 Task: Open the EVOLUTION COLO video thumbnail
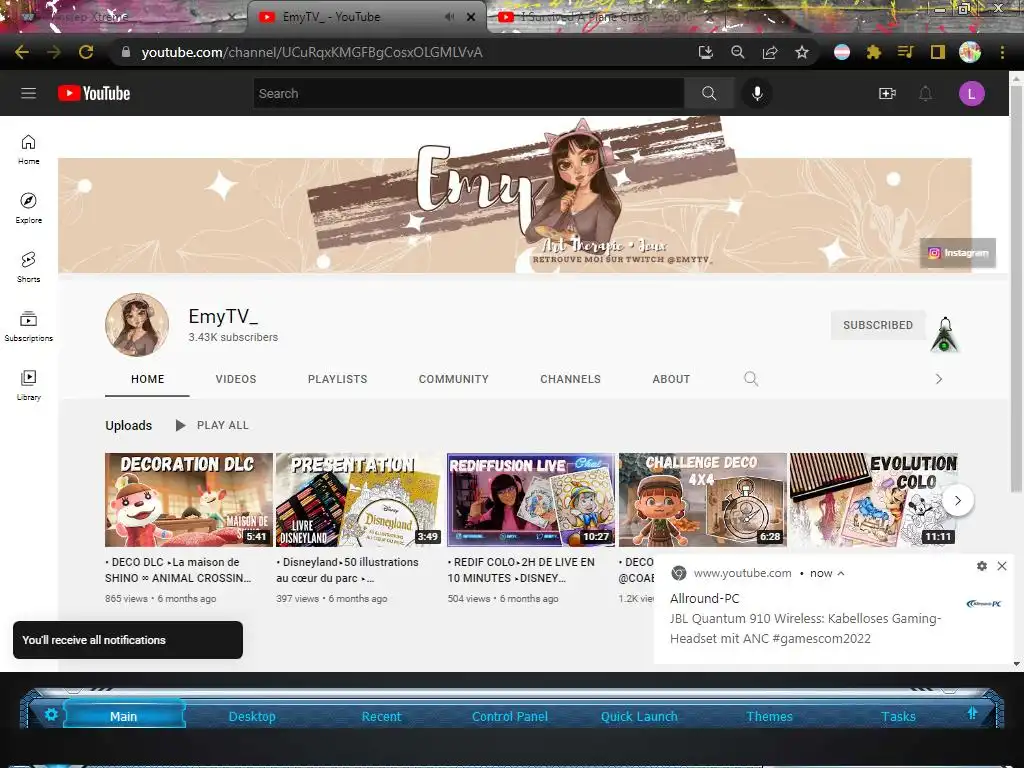click(874, 500)
